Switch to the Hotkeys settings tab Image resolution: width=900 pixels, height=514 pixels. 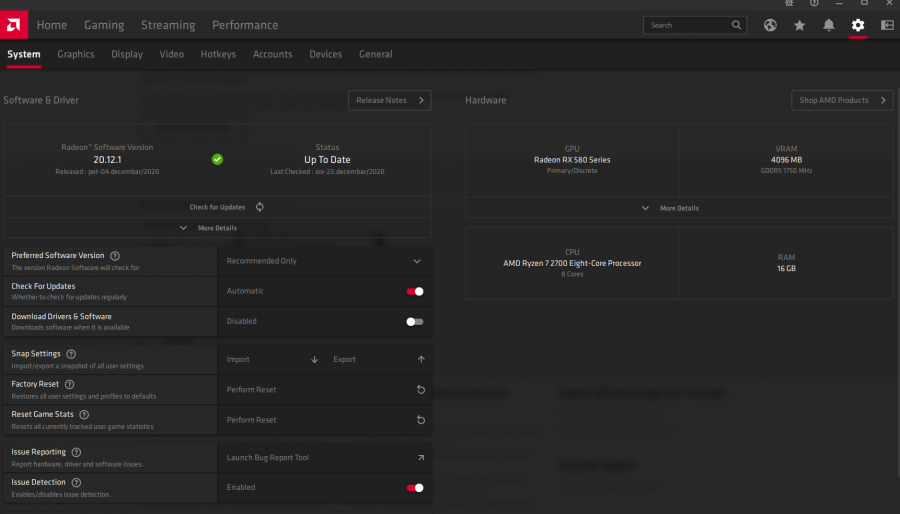[218, 54]
